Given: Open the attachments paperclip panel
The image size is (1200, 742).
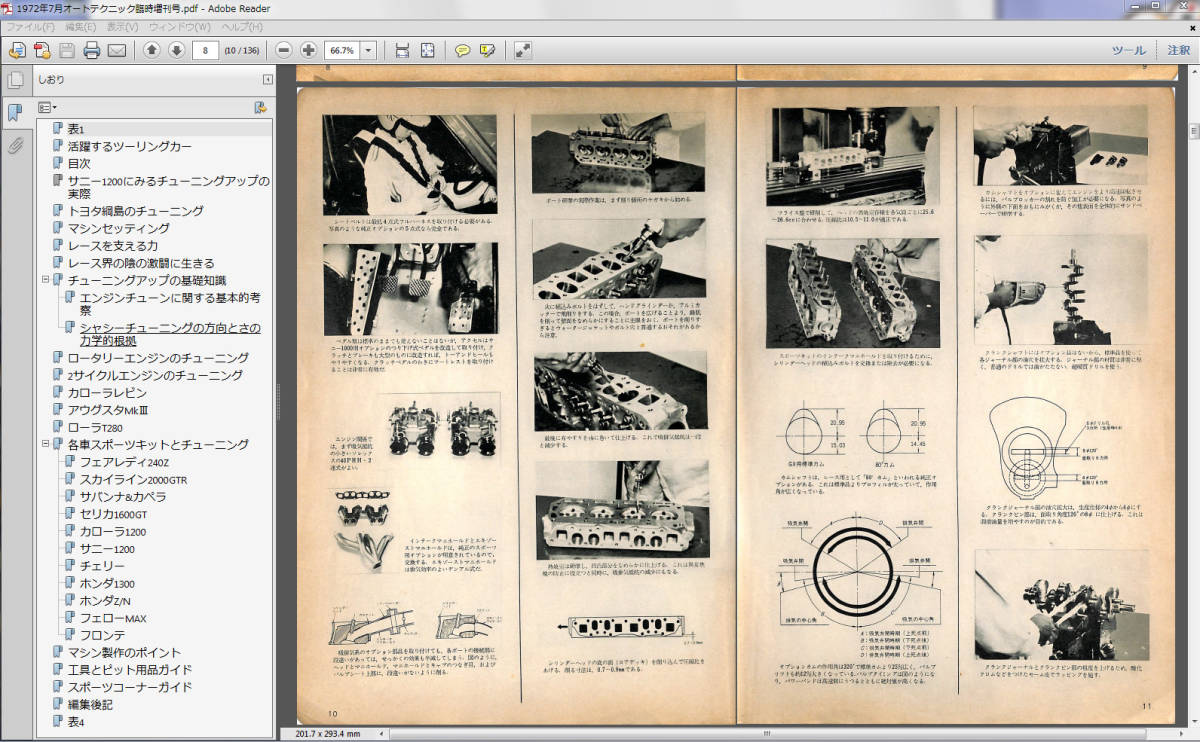Looking at the screenshot, I should tap(15, 146).
